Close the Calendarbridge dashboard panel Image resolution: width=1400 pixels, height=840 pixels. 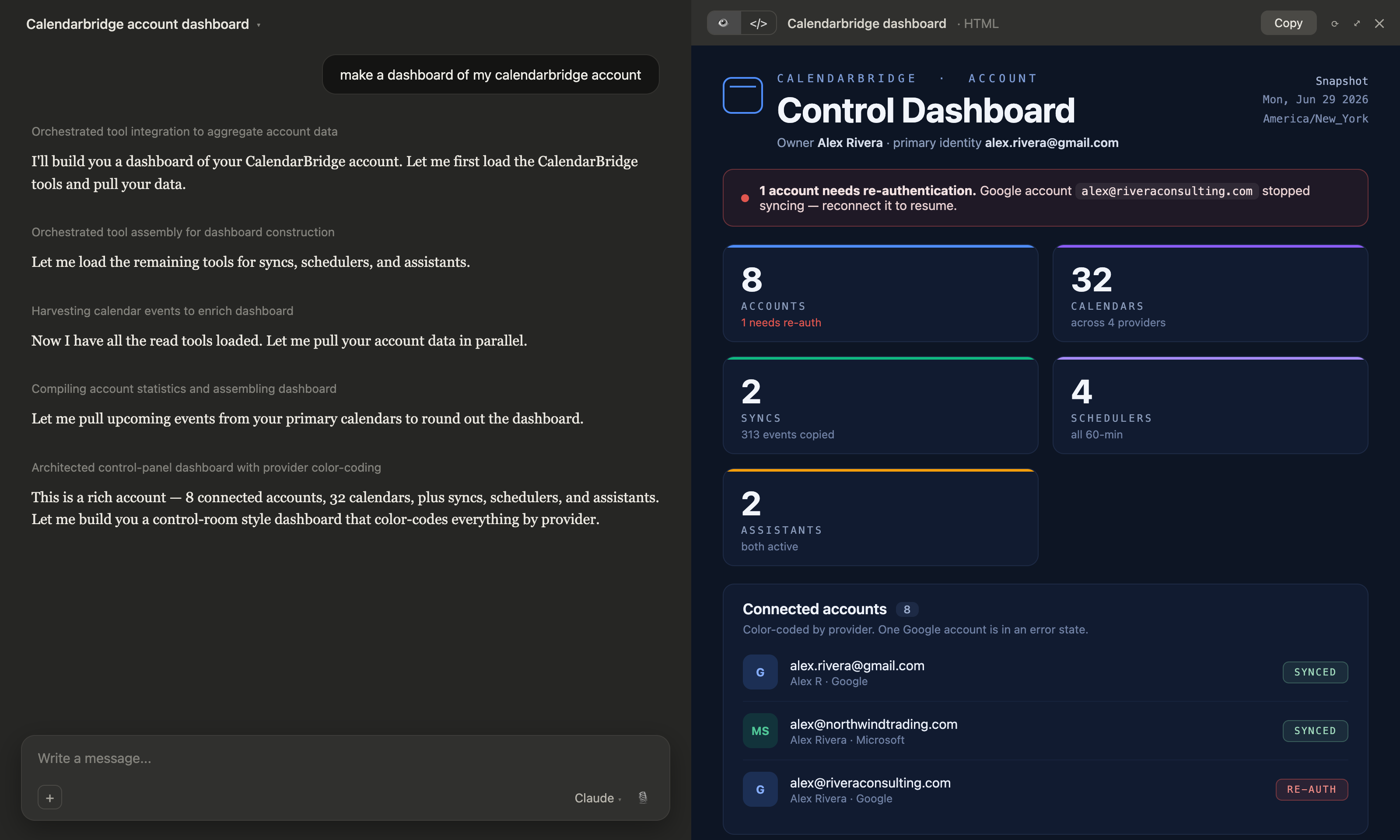[x=1379, y=23]
